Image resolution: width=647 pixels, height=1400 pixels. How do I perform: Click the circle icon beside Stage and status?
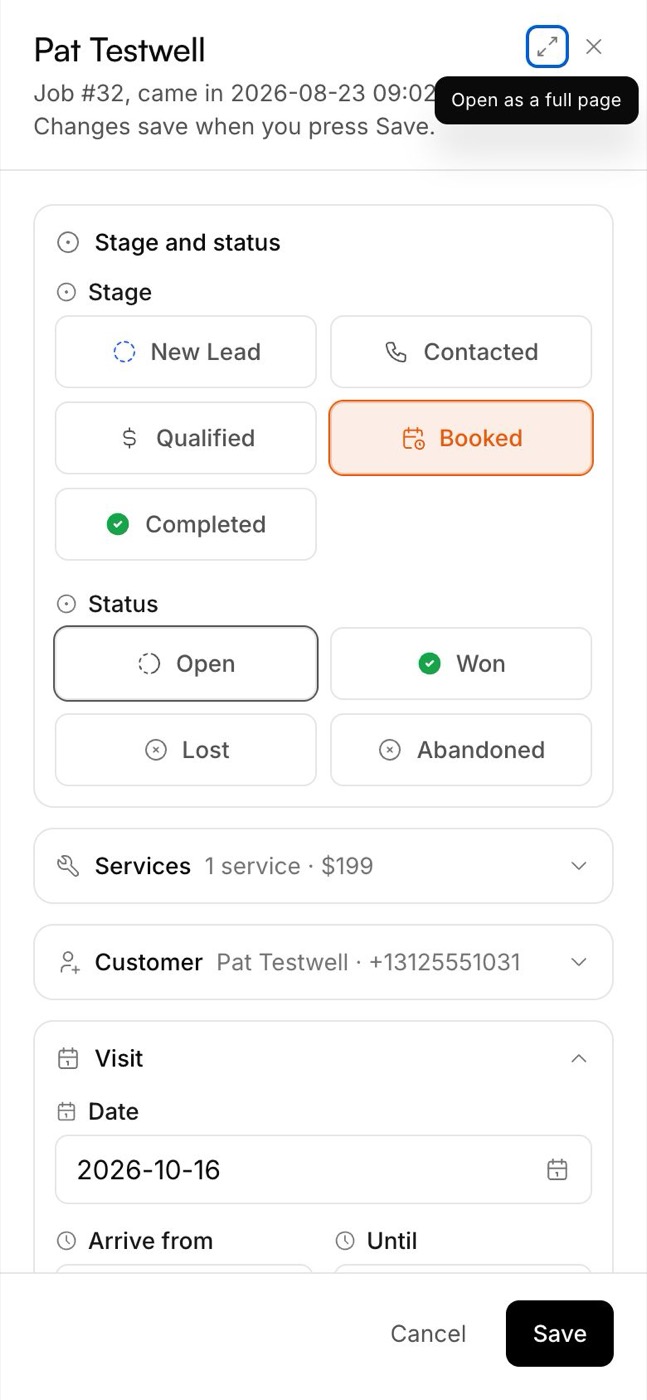coord(68,242)
